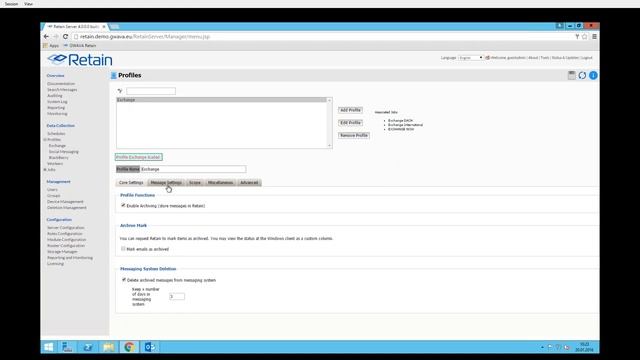Click the filter icon beside profile search box
This screenshot has height=360, width=640.
point(120,91)
